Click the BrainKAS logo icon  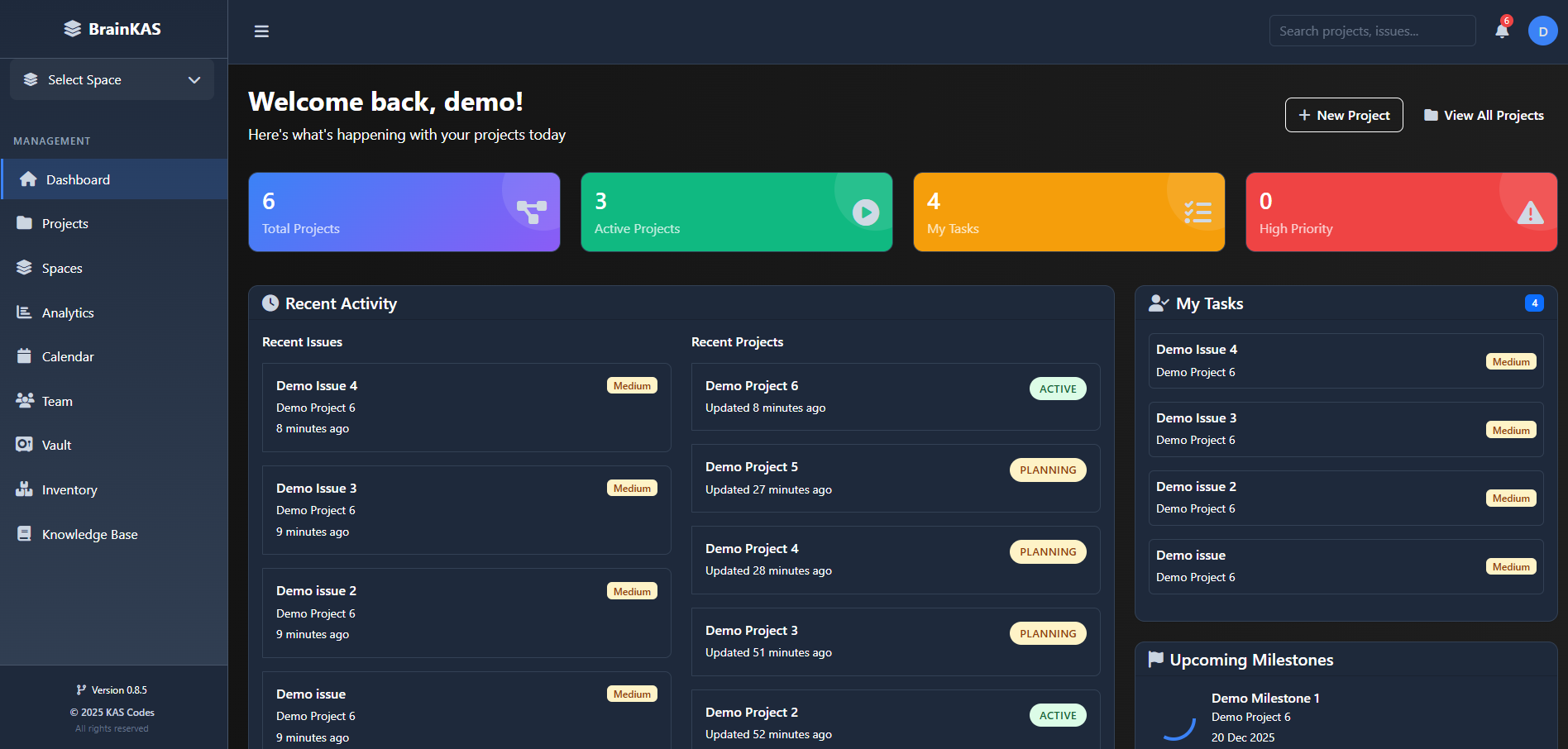click(x=70, y=27)
